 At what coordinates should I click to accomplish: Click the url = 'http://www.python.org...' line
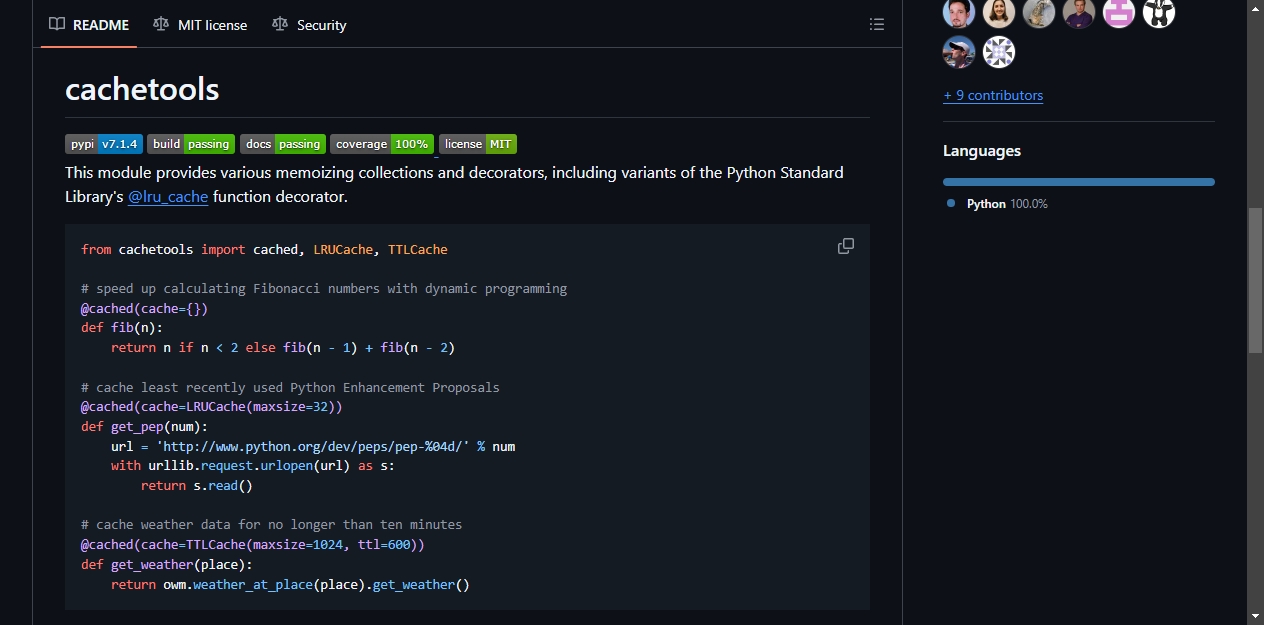click(313, 447)
